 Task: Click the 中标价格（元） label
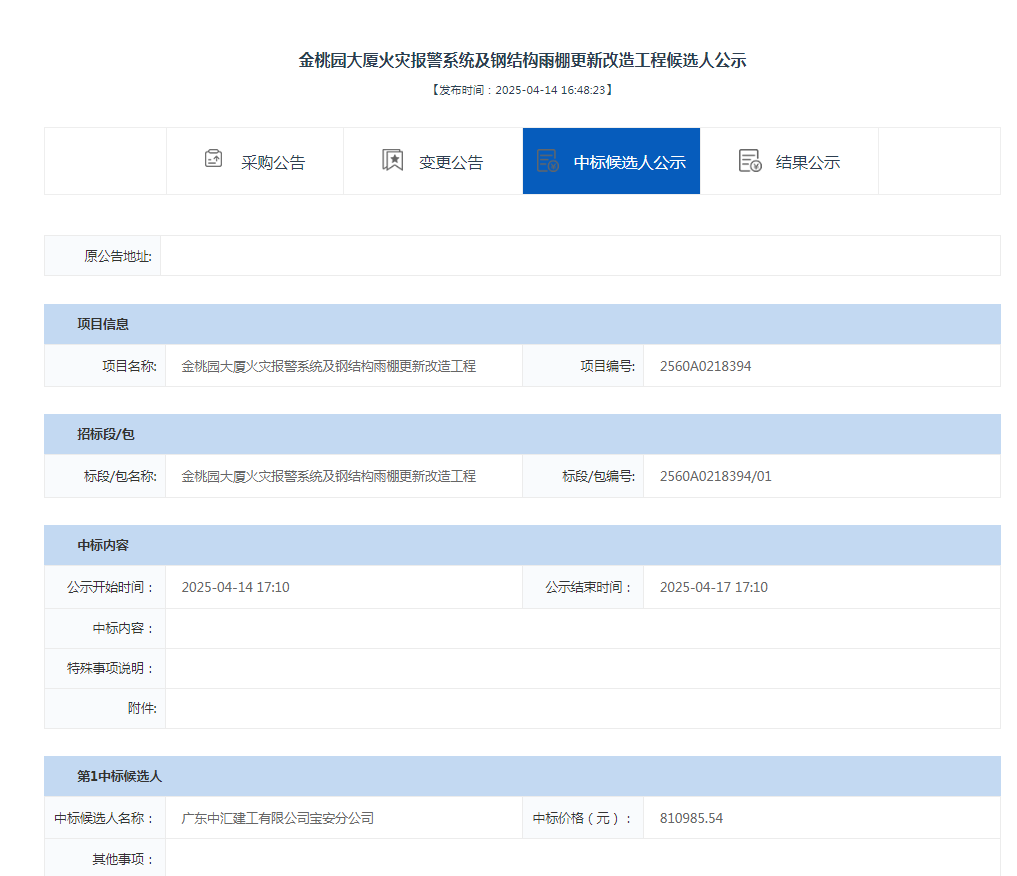coord(582,818)
